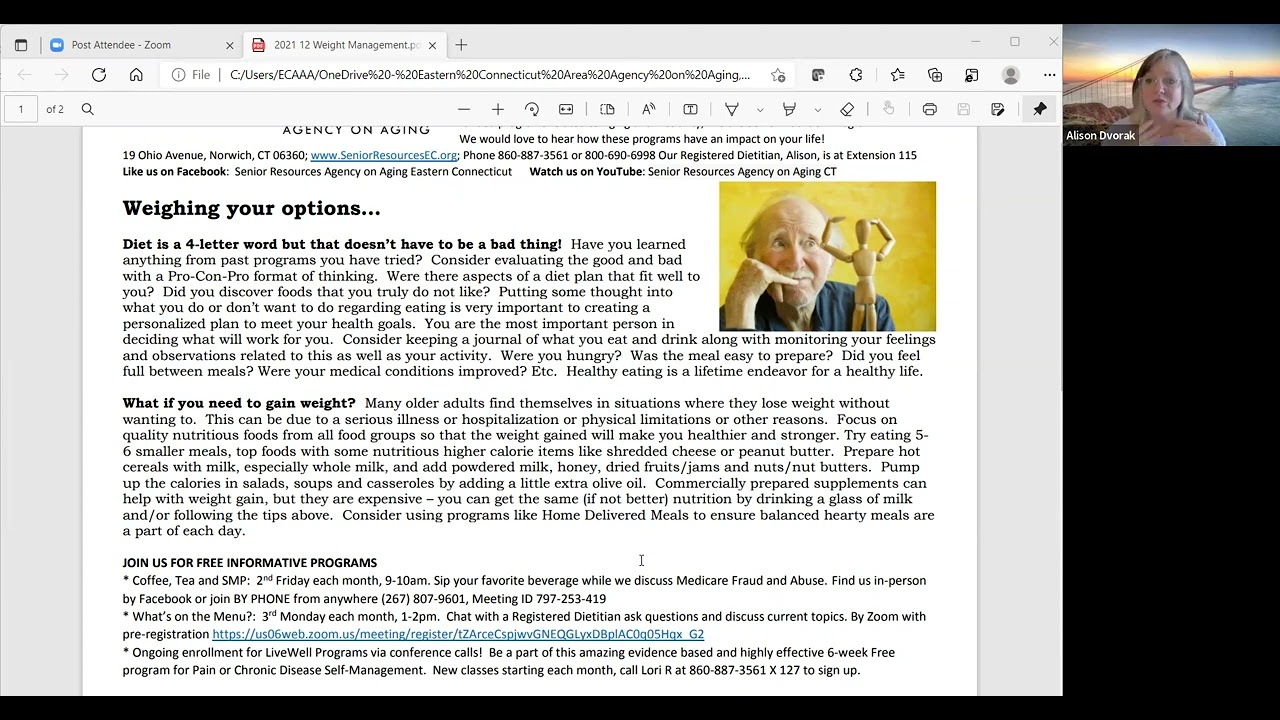The height and width of the screenshot is (720, 1280).
Task: Click "JOIN US FOR FREE INFORMATIVE PROGRAMS"
Action: (250, 563)
